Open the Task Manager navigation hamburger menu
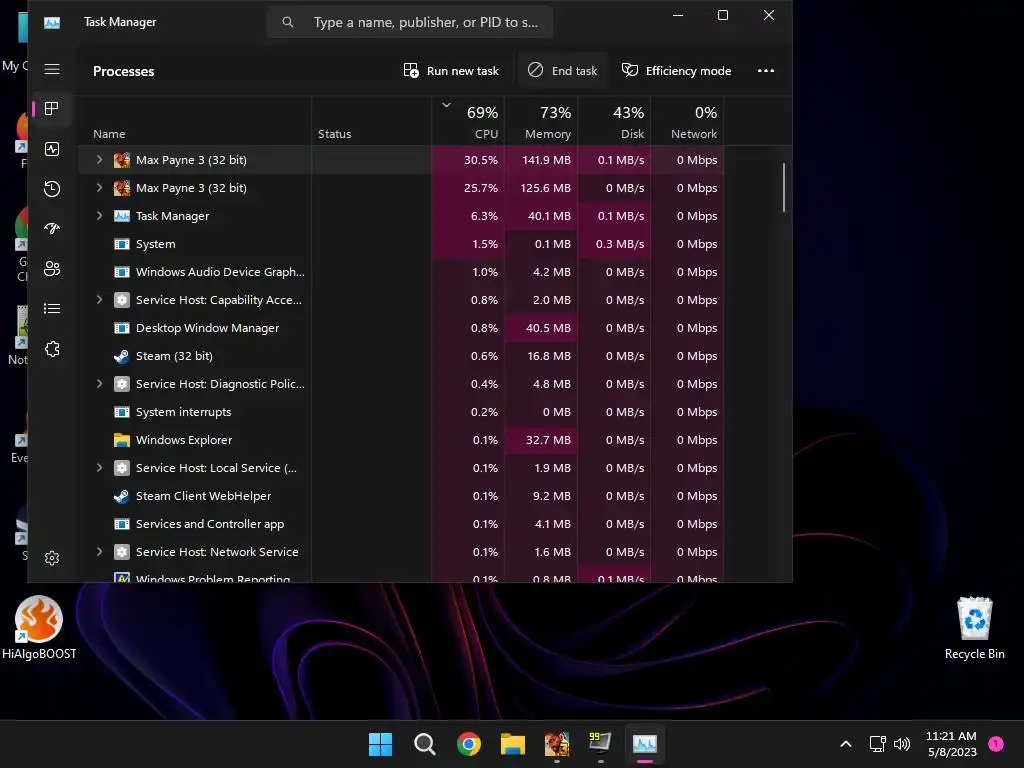Viewport: 1024px width, 768px height. [x=52, y=69]
